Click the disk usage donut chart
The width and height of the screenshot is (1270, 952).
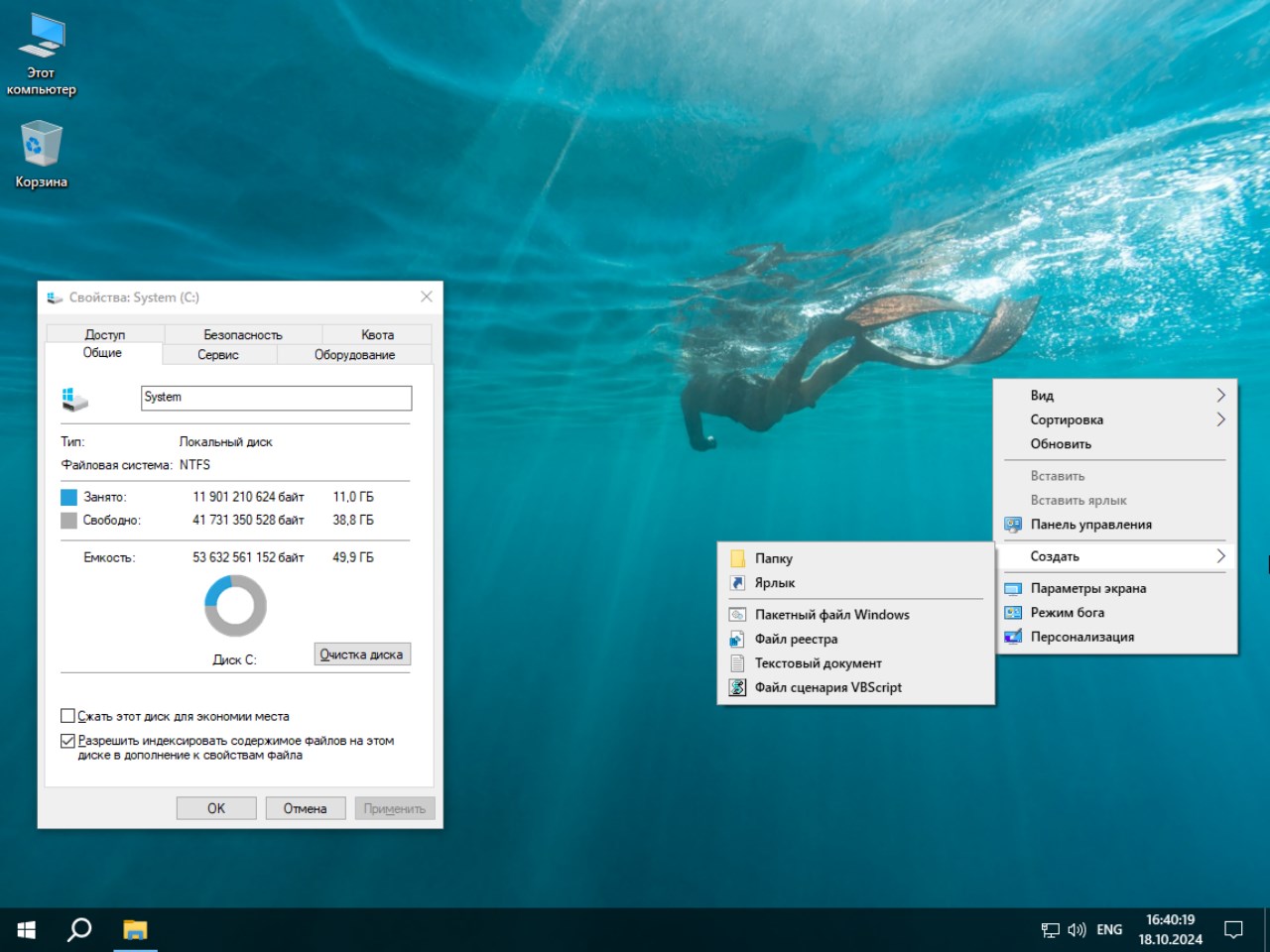[x=235, y=606]
